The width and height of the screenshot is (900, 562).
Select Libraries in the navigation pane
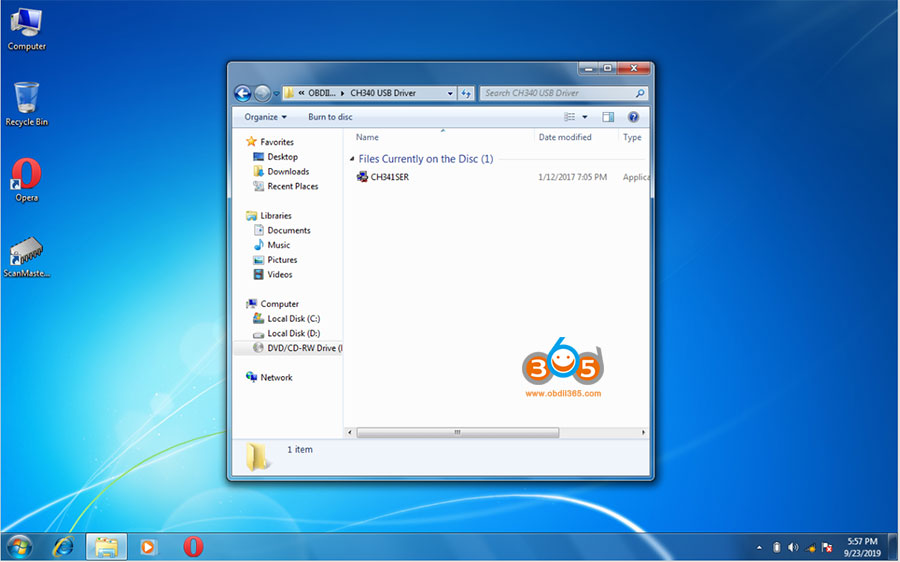pyautogui.click(x=269, y=216)
